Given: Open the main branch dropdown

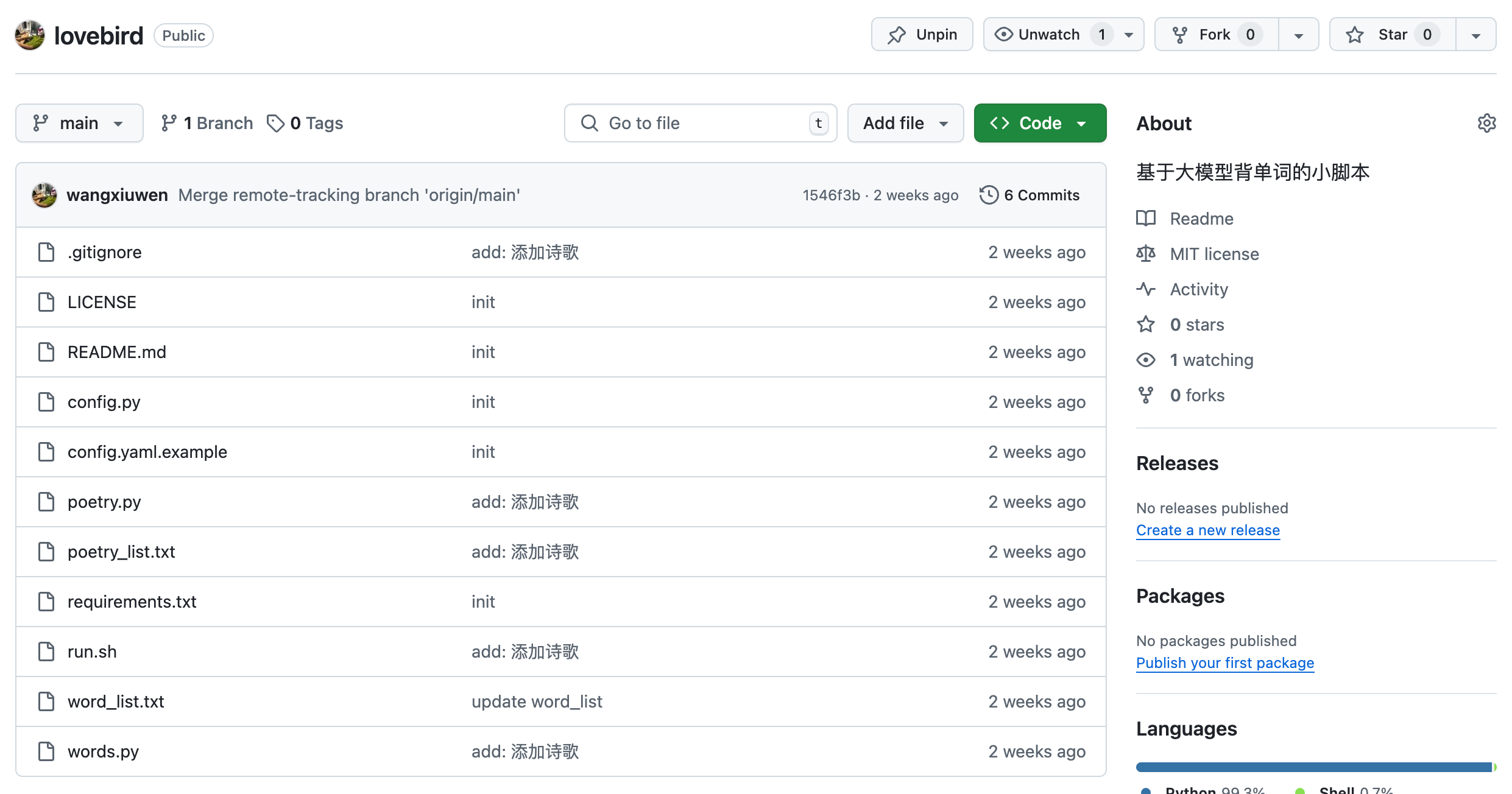Looking at the screenshot, I should point(79,123).
